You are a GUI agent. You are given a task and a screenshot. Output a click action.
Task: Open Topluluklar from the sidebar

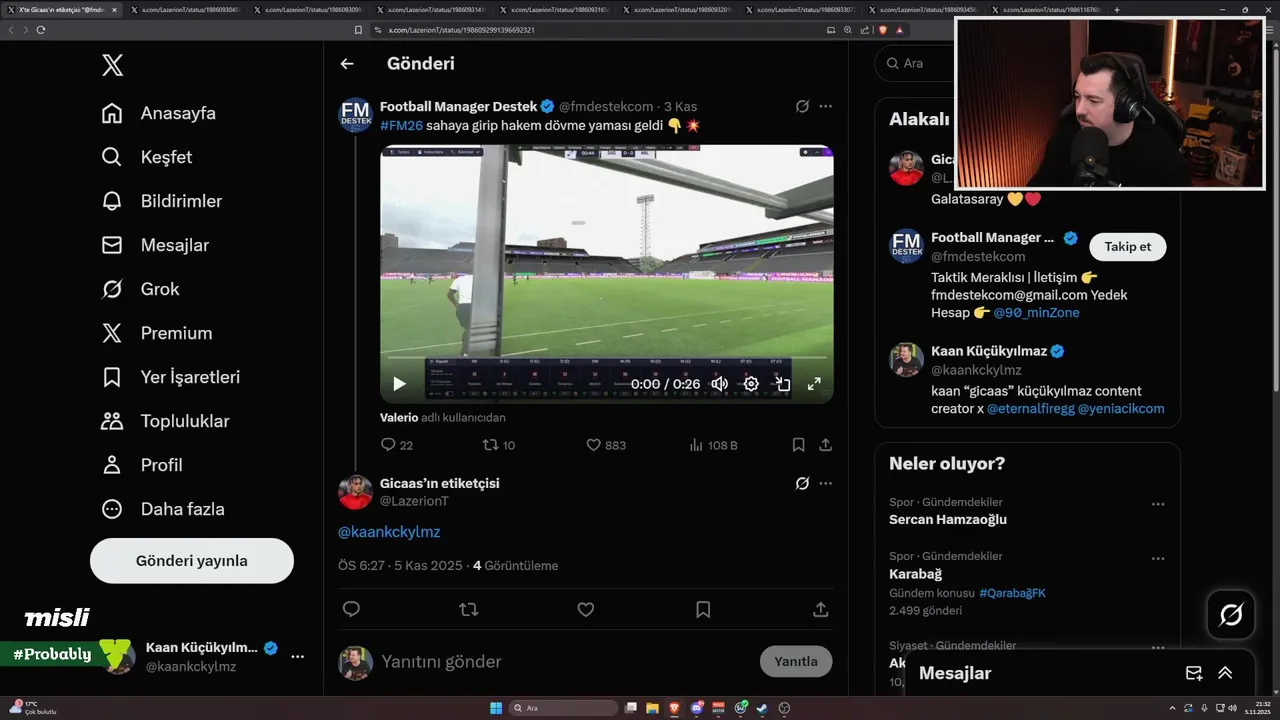click(165, 421)
